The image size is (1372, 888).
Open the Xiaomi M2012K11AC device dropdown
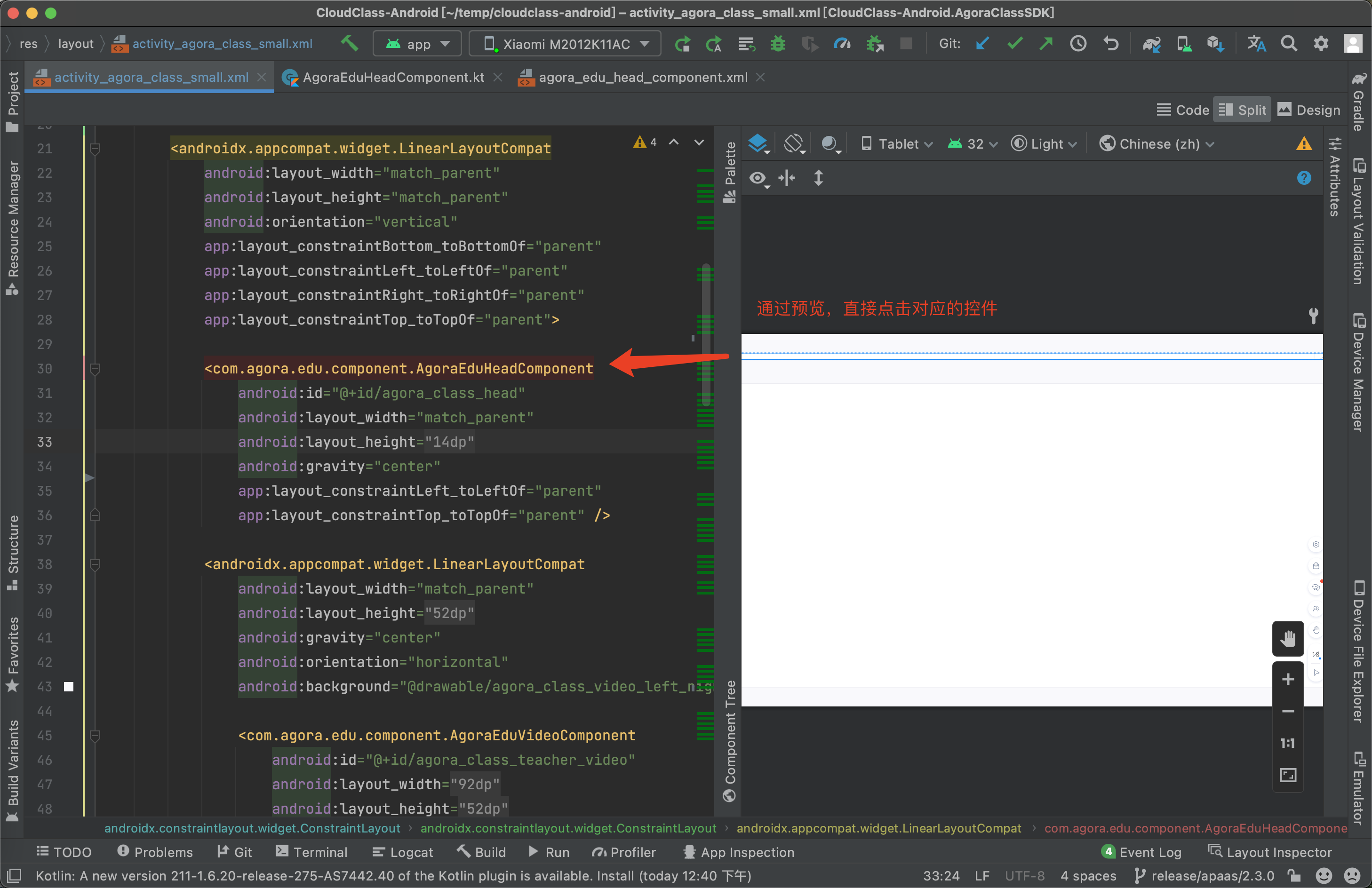(565, 44)
